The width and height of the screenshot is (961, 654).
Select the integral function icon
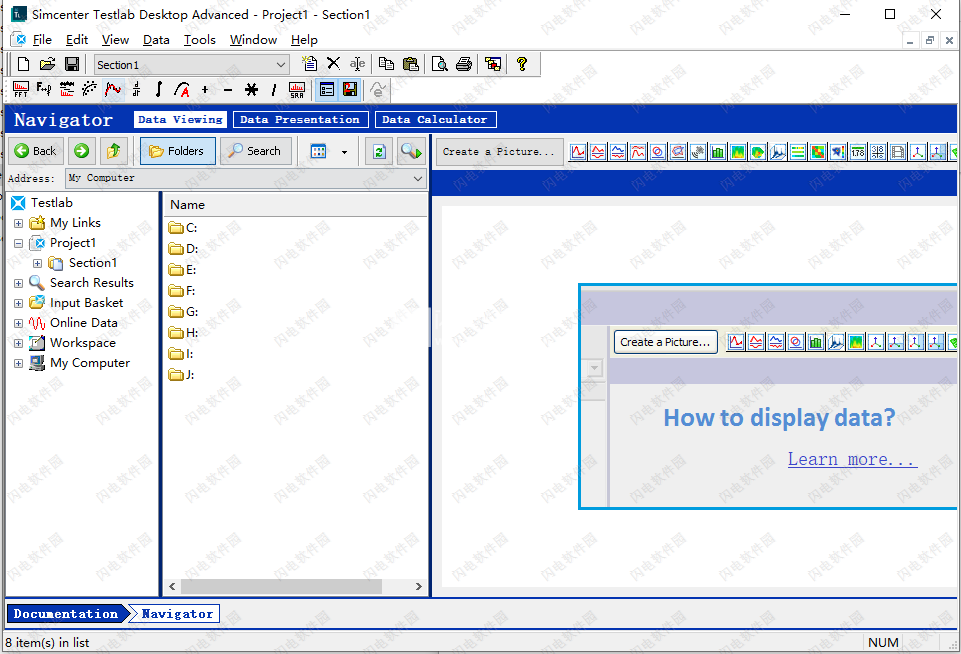pyautogui.click(x=159, y=90)
